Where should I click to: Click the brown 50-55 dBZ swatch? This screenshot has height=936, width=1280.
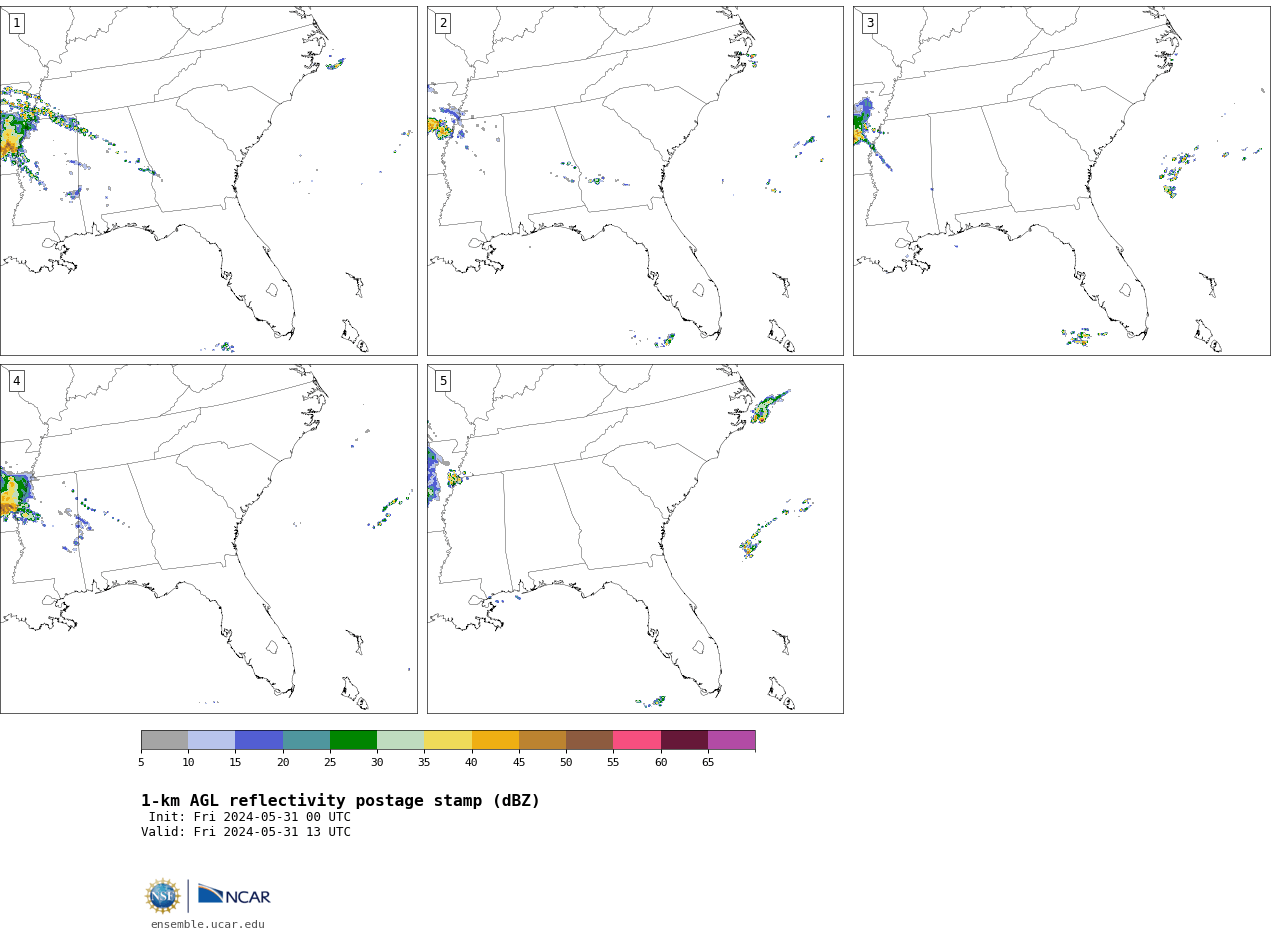590,740
